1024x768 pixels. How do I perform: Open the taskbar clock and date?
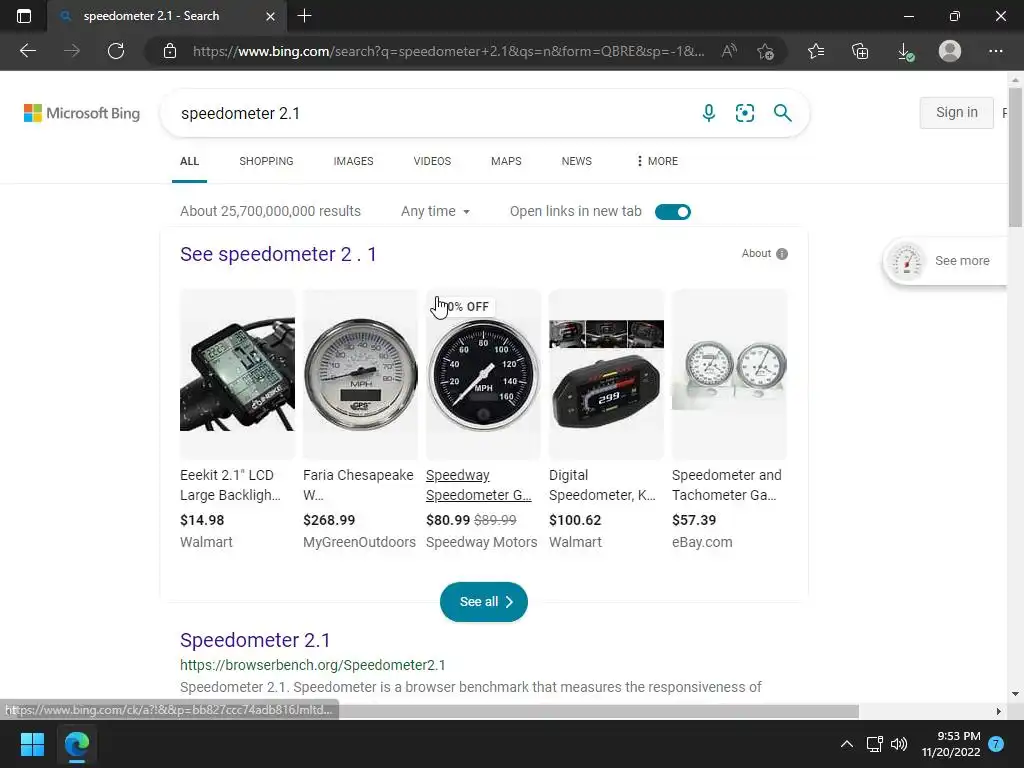tap(951, 744)
